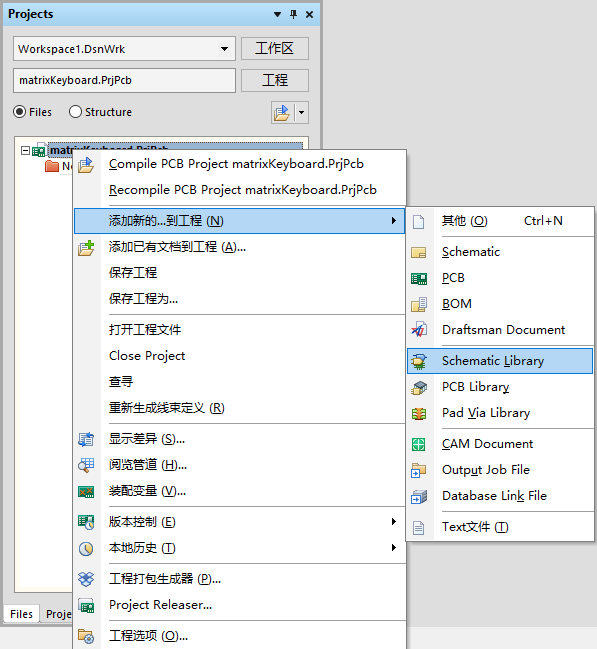
Task: Click the Ctrl+N shortcut text of 其他
Action: point(543,221)
